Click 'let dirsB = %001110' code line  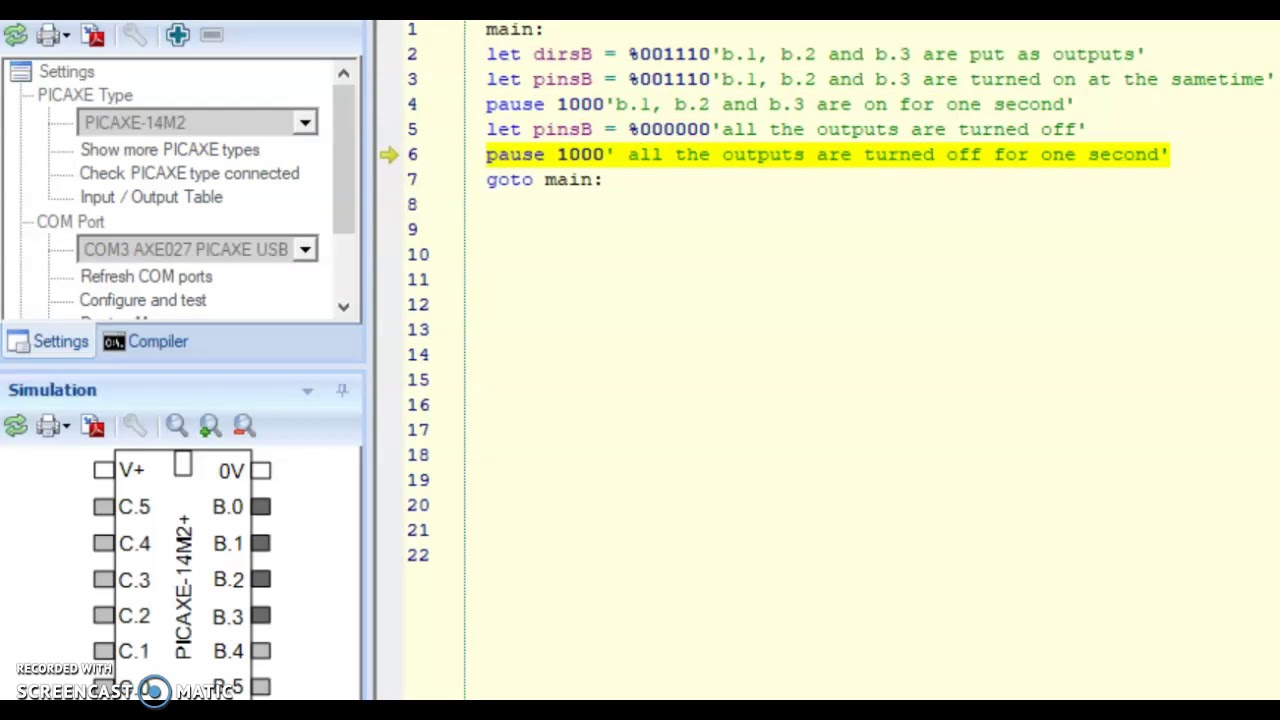coord(598,54)
